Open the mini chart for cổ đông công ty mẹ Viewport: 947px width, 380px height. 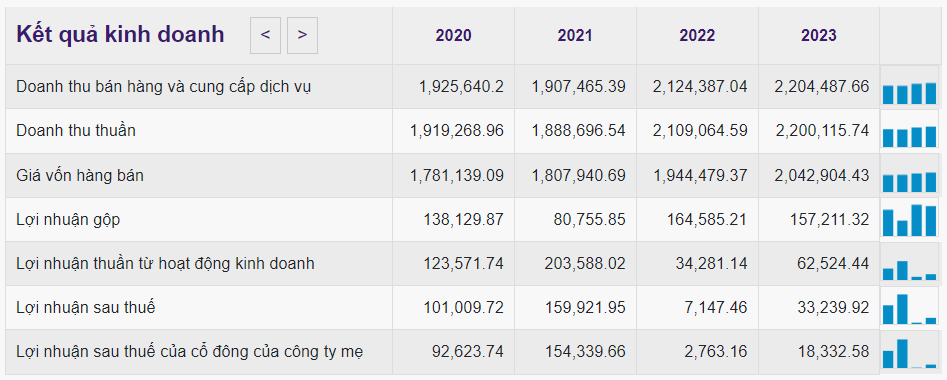click(909, 353)
